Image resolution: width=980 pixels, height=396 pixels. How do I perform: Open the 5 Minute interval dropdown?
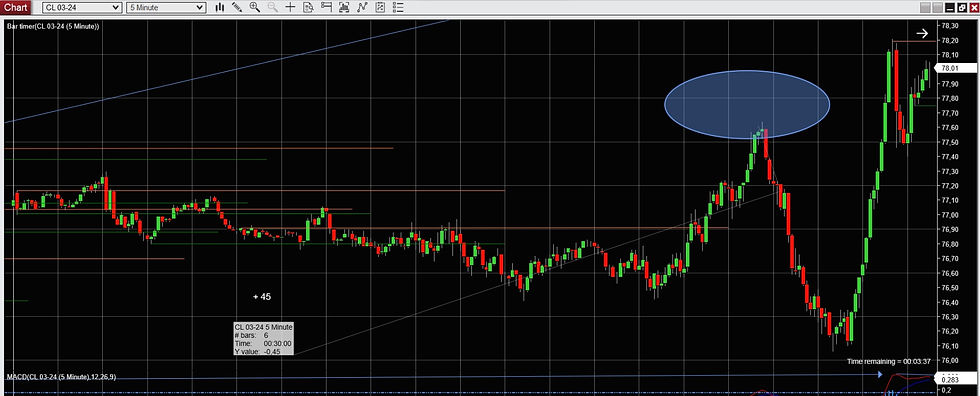pyautogui.click(x=166, y=7)
